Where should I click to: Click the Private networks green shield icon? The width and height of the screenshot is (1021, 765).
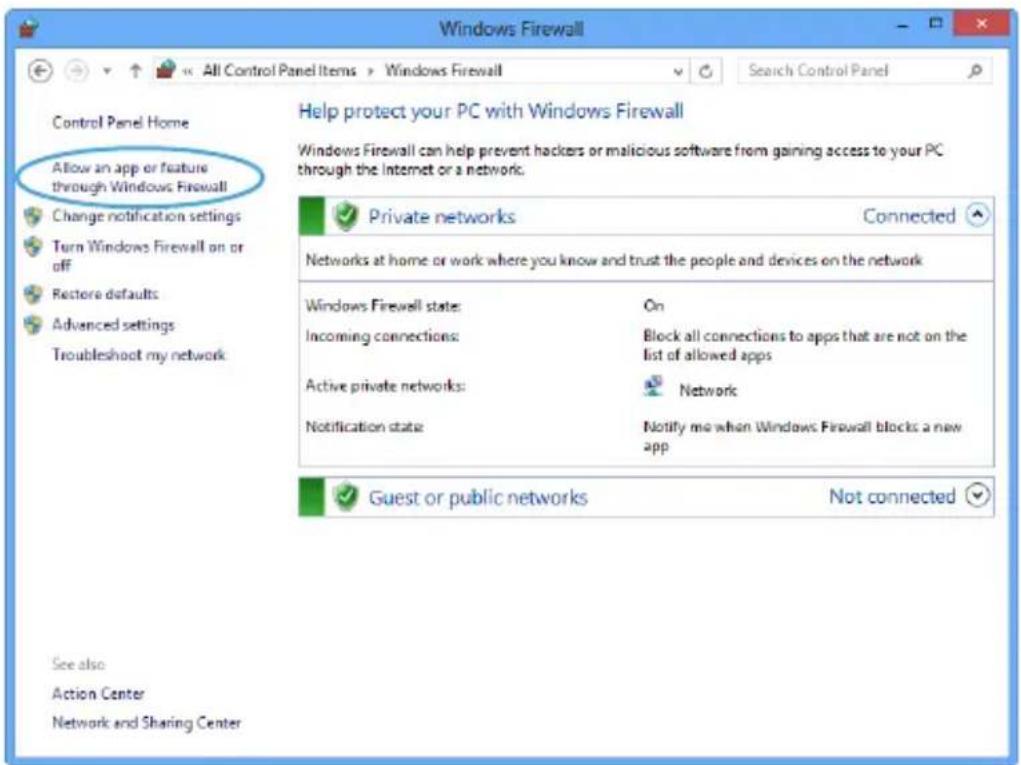coord(346,216)
